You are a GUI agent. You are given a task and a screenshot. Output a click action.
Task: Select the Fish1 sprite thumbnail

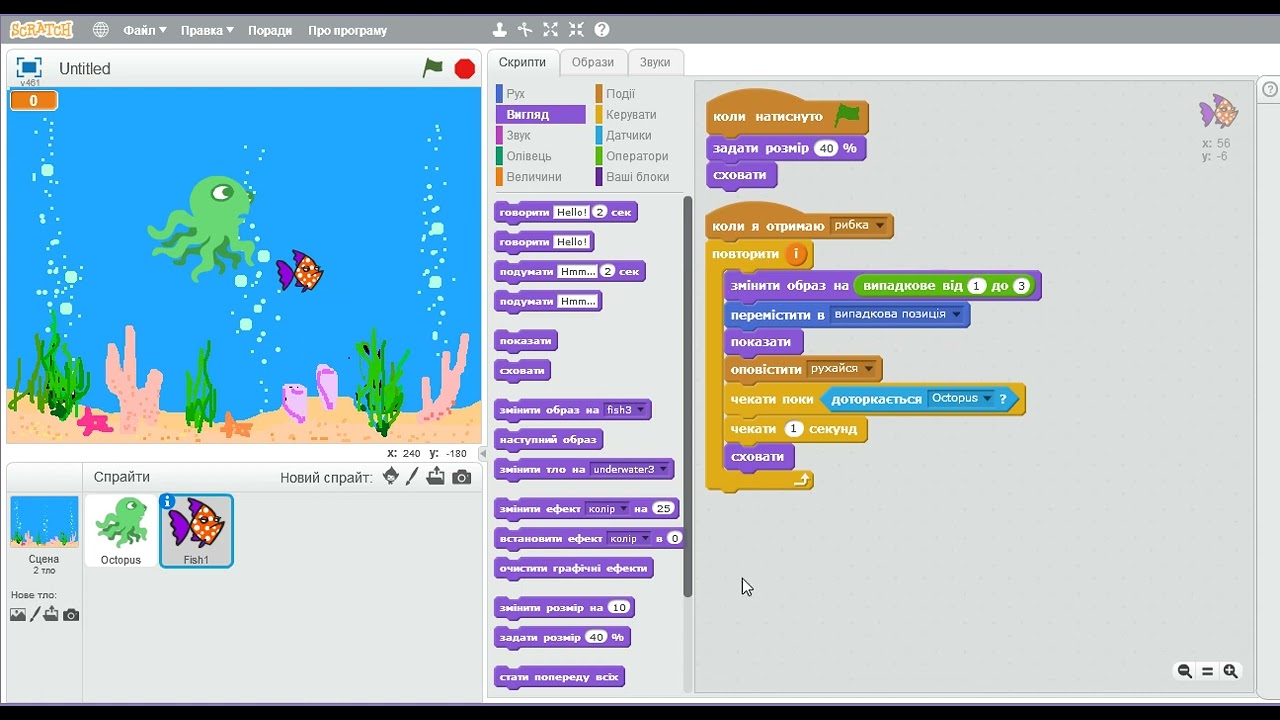tap(197, 531)
